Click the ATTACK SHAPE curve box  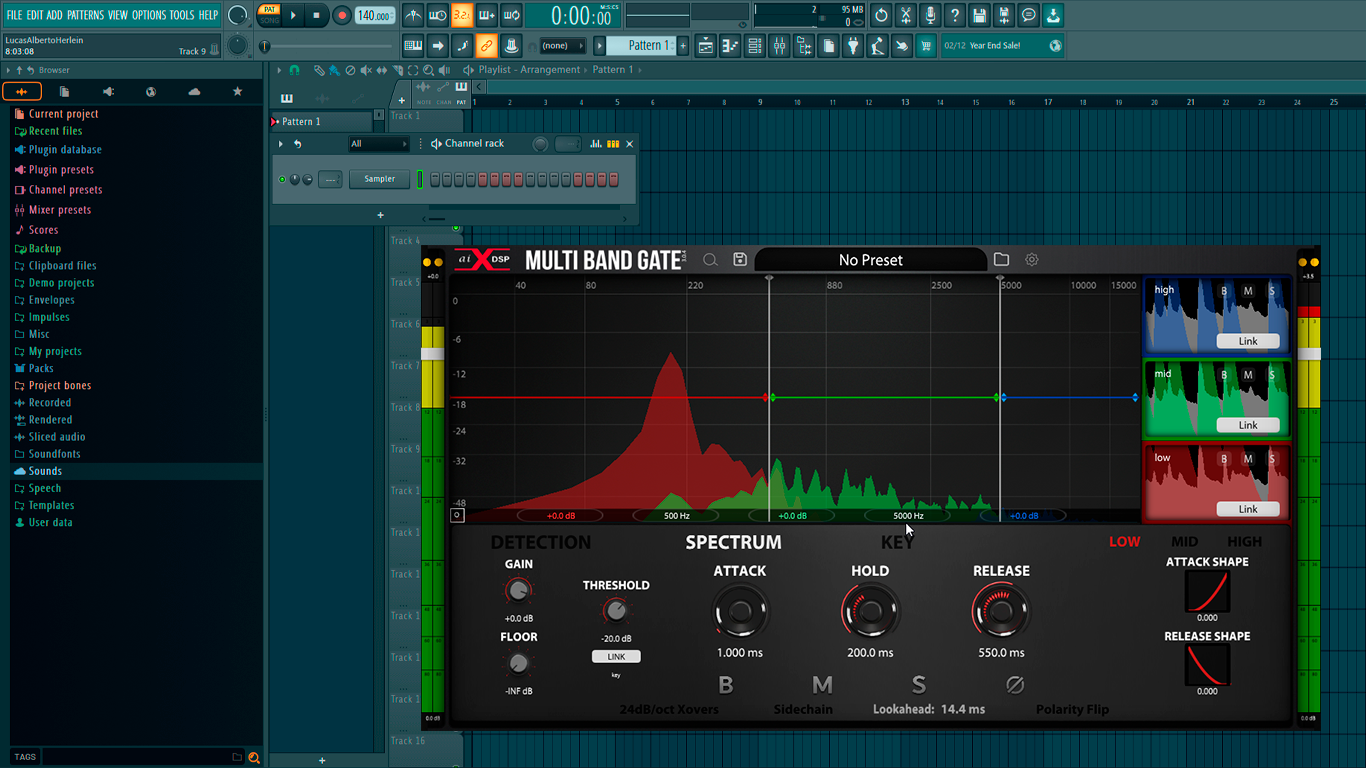pos(1207,591)
